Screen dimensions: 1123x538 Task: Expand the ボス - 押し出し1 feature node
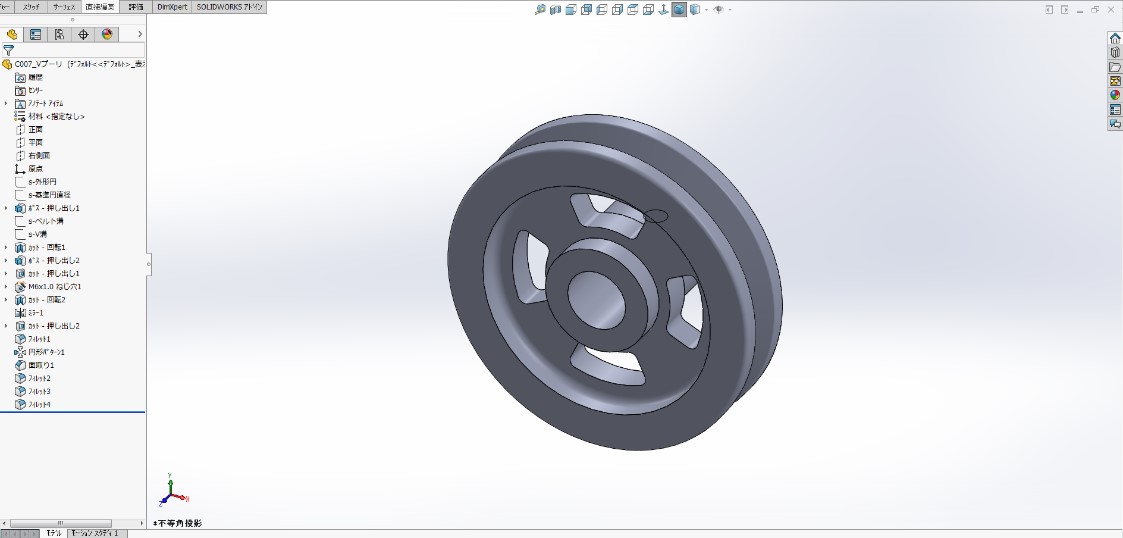point(6,208)
